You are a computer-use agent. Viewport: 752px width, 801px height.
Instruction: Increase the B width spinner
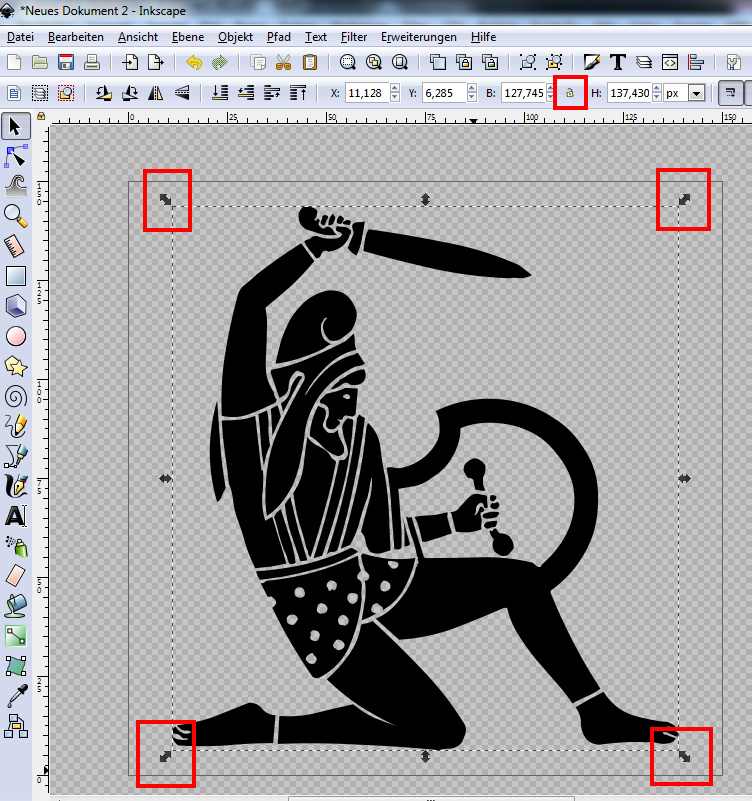click(550, 88)
